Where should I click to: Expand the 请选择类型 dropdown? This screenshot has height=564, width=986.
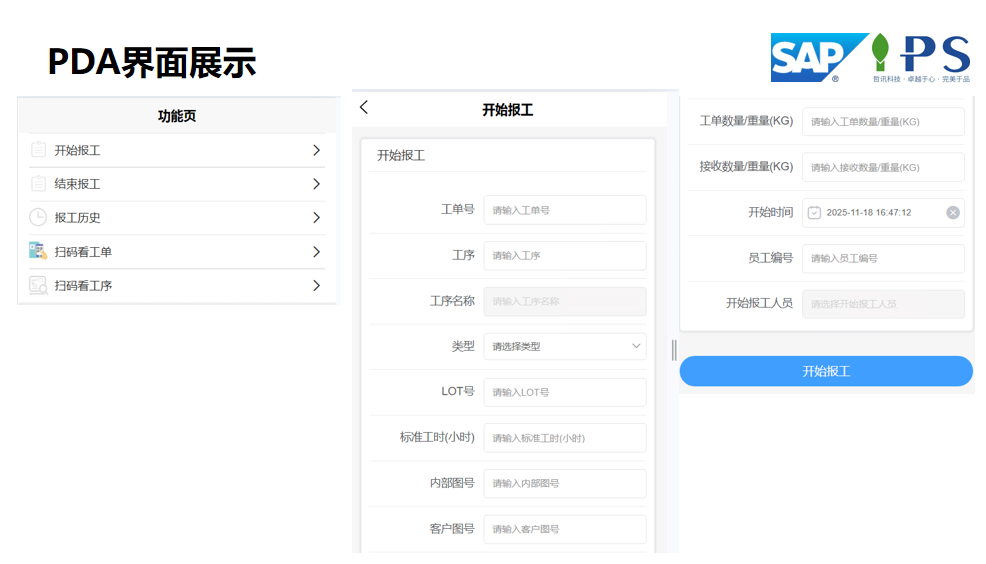pyautogui.click(x=565, y=346)
